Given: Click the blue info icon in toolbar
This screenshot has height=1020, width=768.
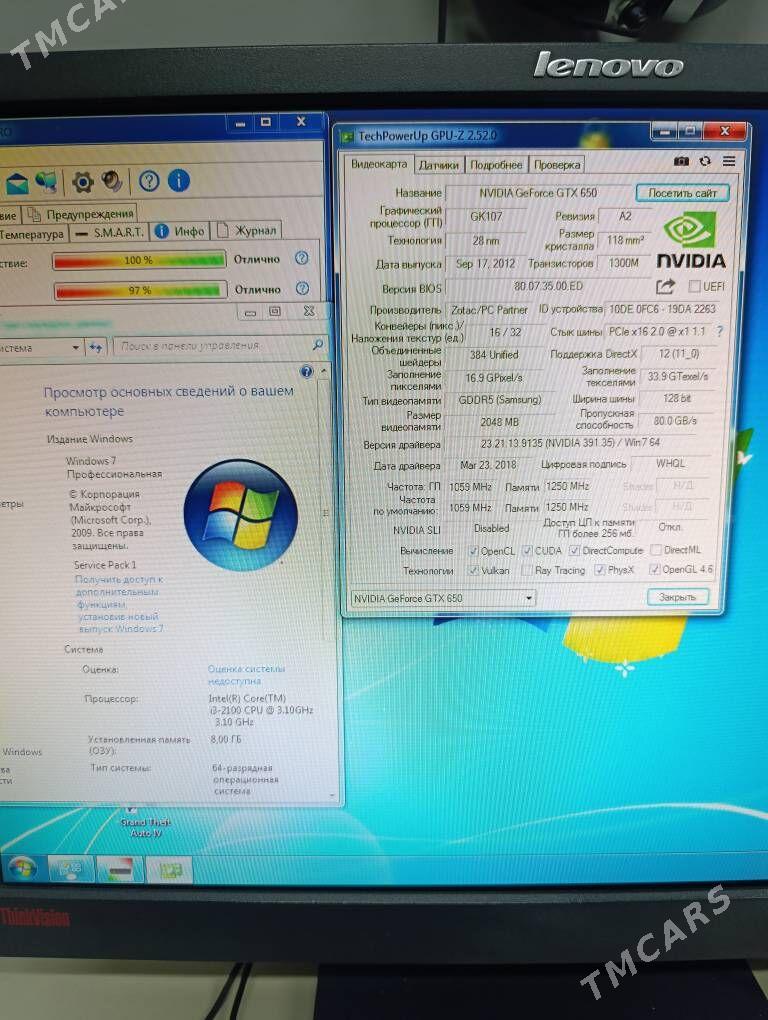Looking at the screenshot, I should tap(179, 181).
